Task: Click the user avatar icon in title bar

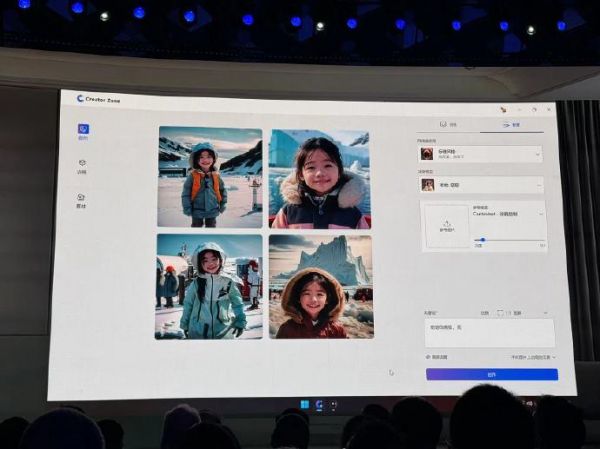Action: [503, 109]
